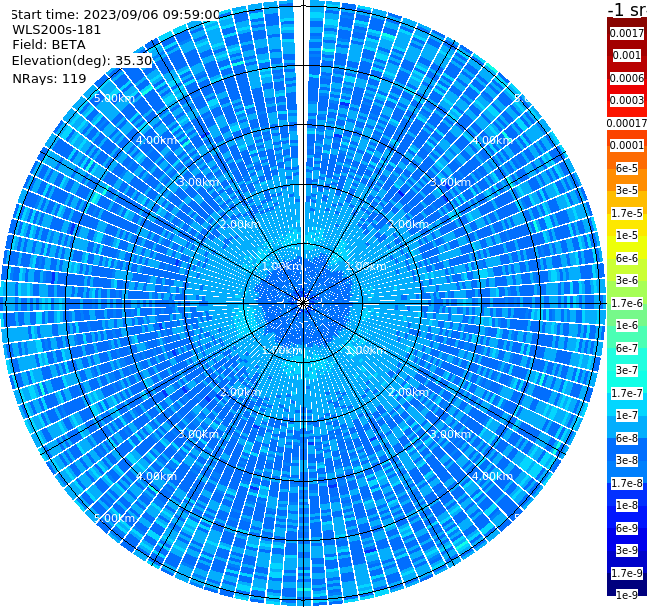Image resolution: width=647 pixels, height=607 pixels.
Task: Select the "1e-8" colorbar tick
Action: [627, 505]
